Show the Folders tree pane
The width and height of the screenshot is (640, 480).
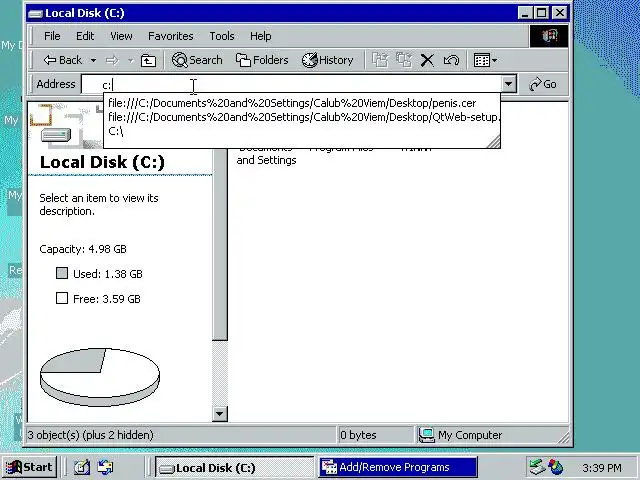[x=262, y=60]
